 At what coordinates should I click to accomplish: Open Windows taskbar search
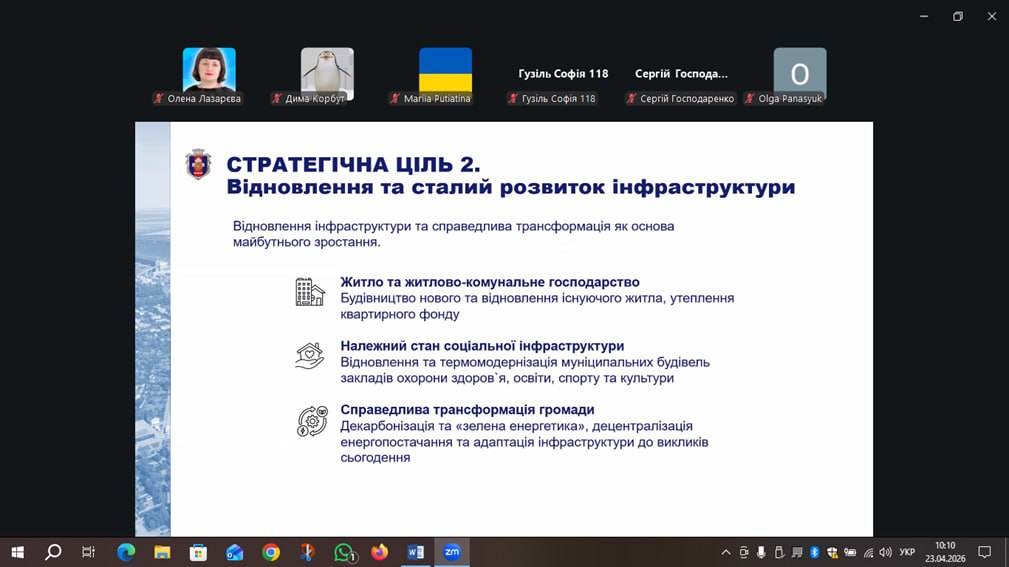pos(53,552)
